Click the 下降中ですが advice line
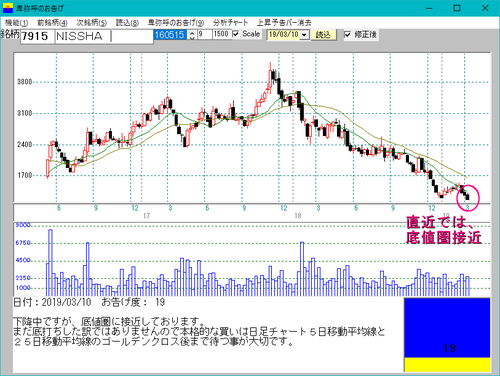The height and width of the screenshot is (376, 500). pos(109,322)
